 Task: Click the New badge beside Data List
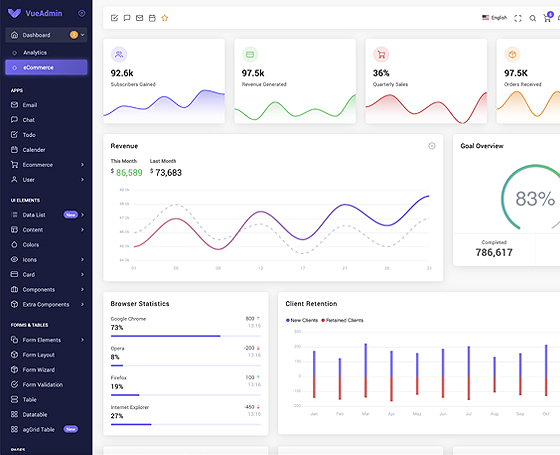(71, 215)
